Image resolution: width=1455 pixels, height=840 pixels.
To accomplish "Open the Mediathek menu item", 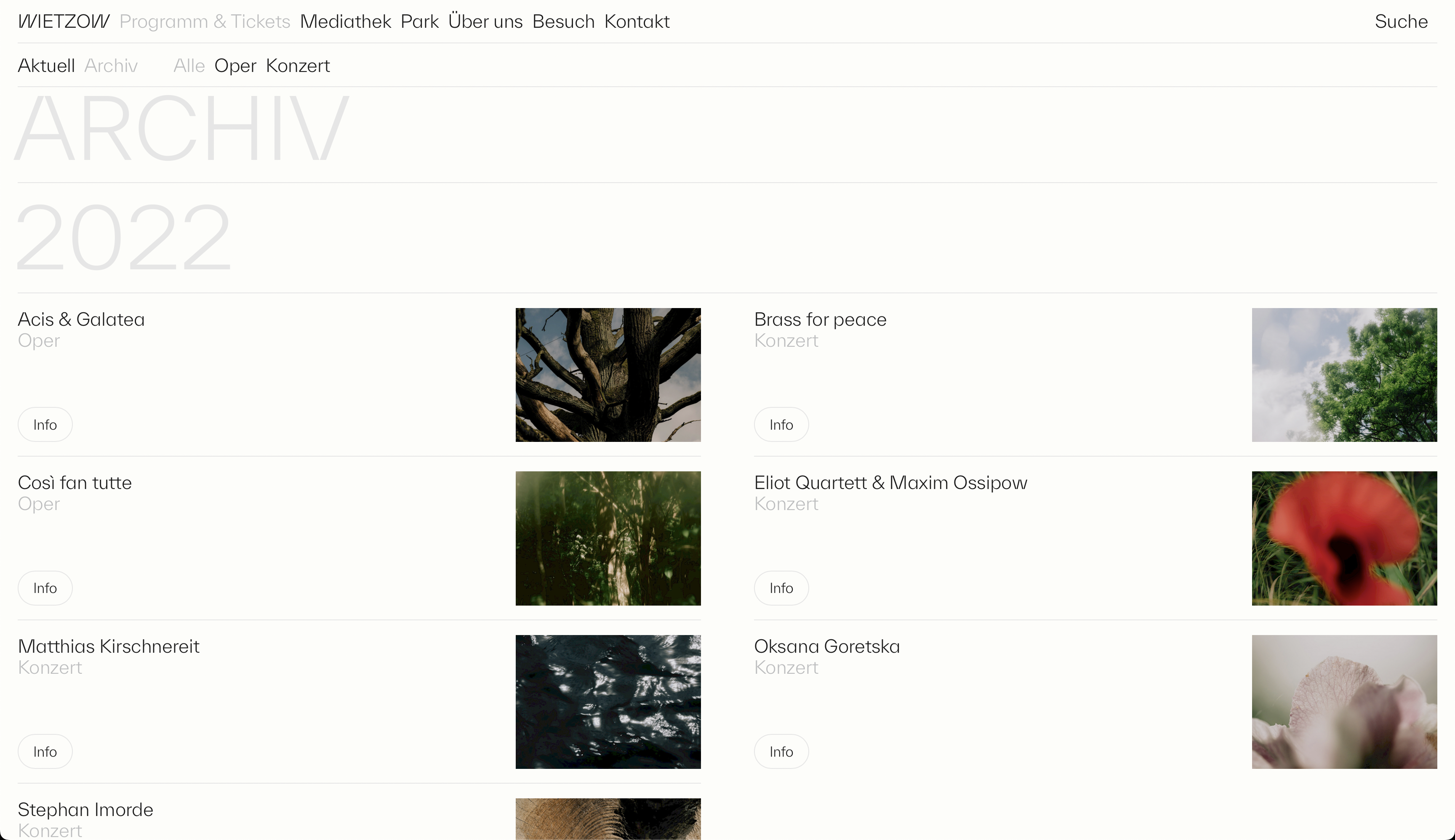I will (x=345, y=21).
